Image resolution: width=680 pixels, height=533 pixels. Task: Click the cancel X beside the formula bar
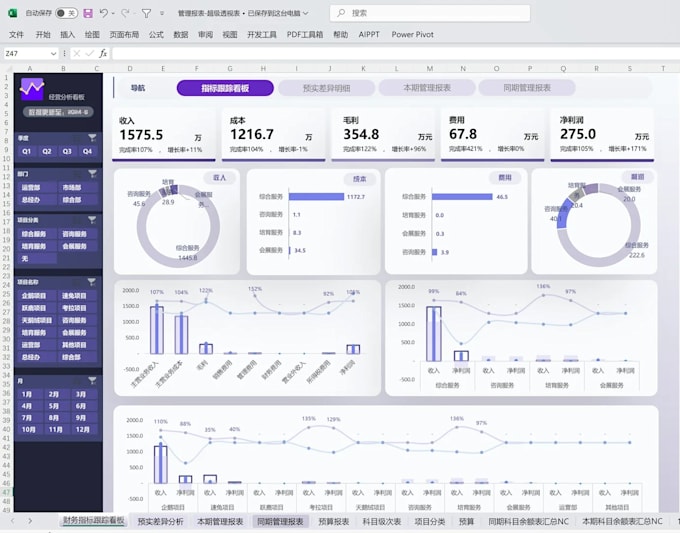click(77, 53)
